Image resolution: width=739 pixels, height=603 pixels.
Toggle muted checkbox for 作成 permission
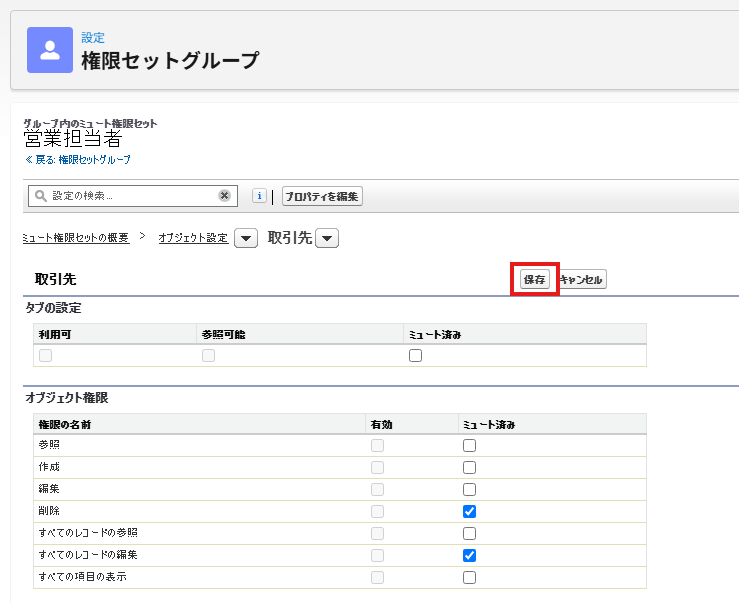[x=469, y=467]
